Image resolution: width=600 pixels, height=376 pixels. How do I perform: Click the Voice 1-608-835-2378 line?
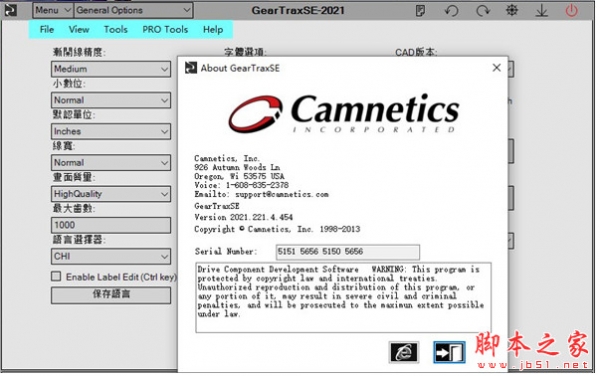pyautogui.click(x=241, y=185)
